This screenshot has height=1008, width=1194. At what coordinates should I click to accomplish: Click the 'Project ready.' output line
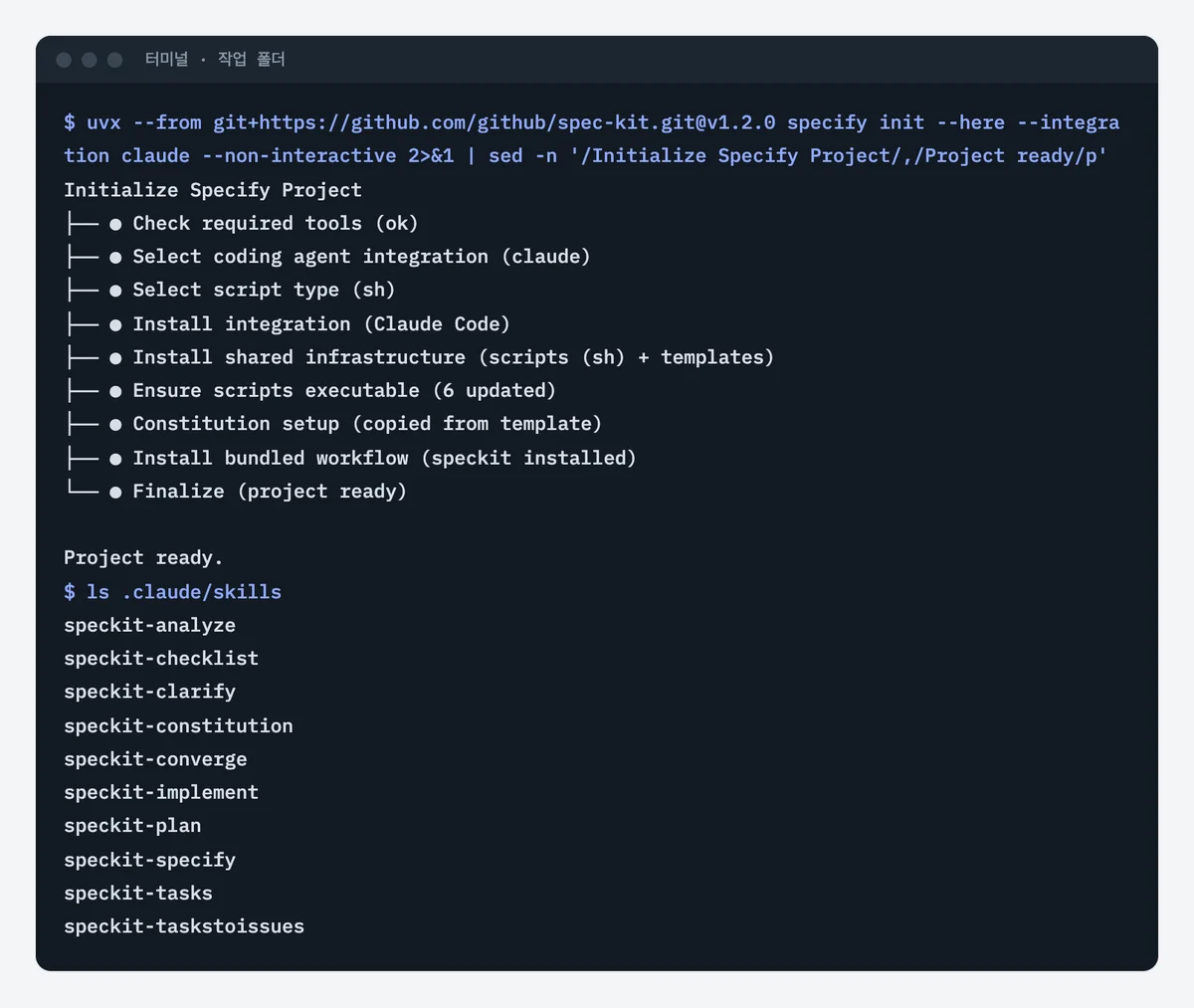[x=143, y=557]
